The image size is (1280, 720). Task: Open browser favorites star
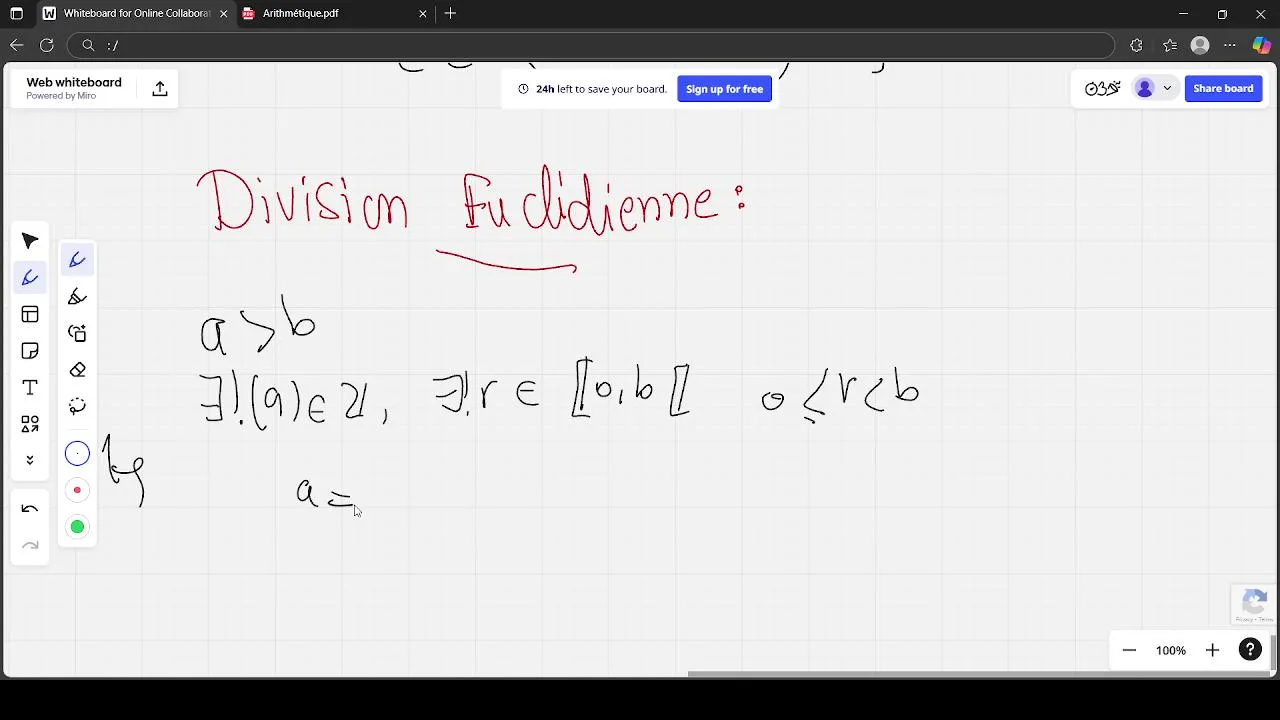[1170, 45]
